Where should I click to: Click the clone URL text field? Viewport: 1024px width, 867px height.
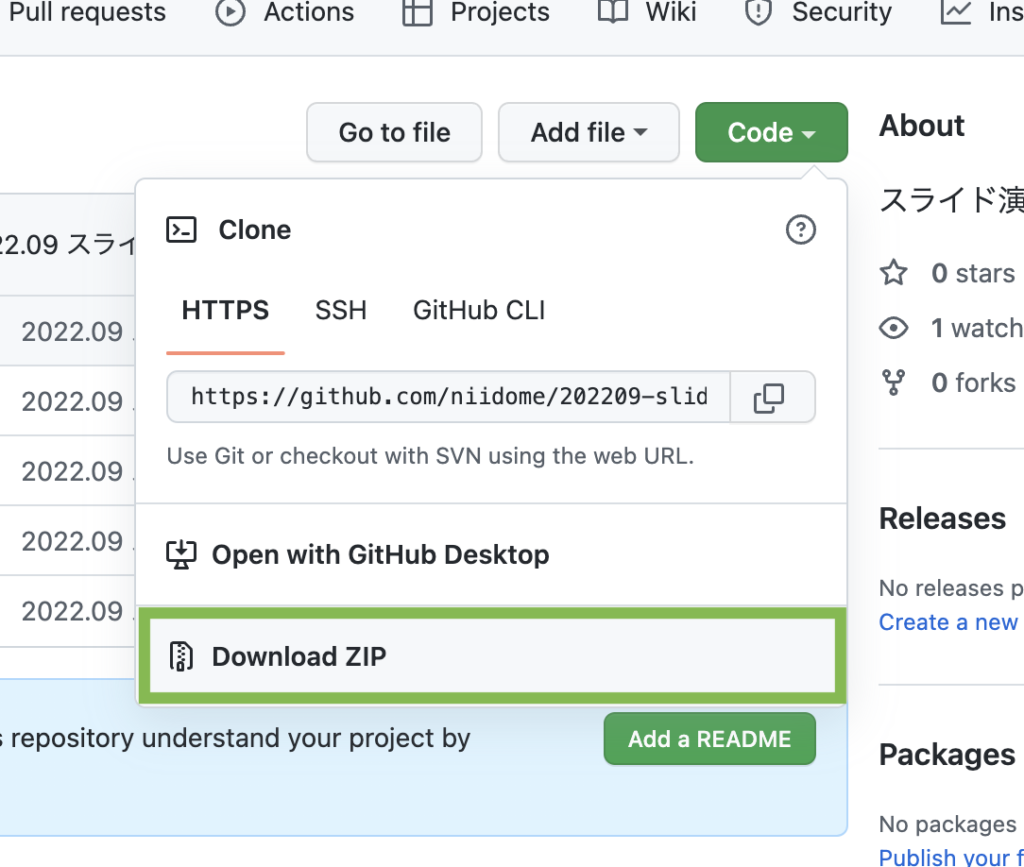(x=448, y=398)
